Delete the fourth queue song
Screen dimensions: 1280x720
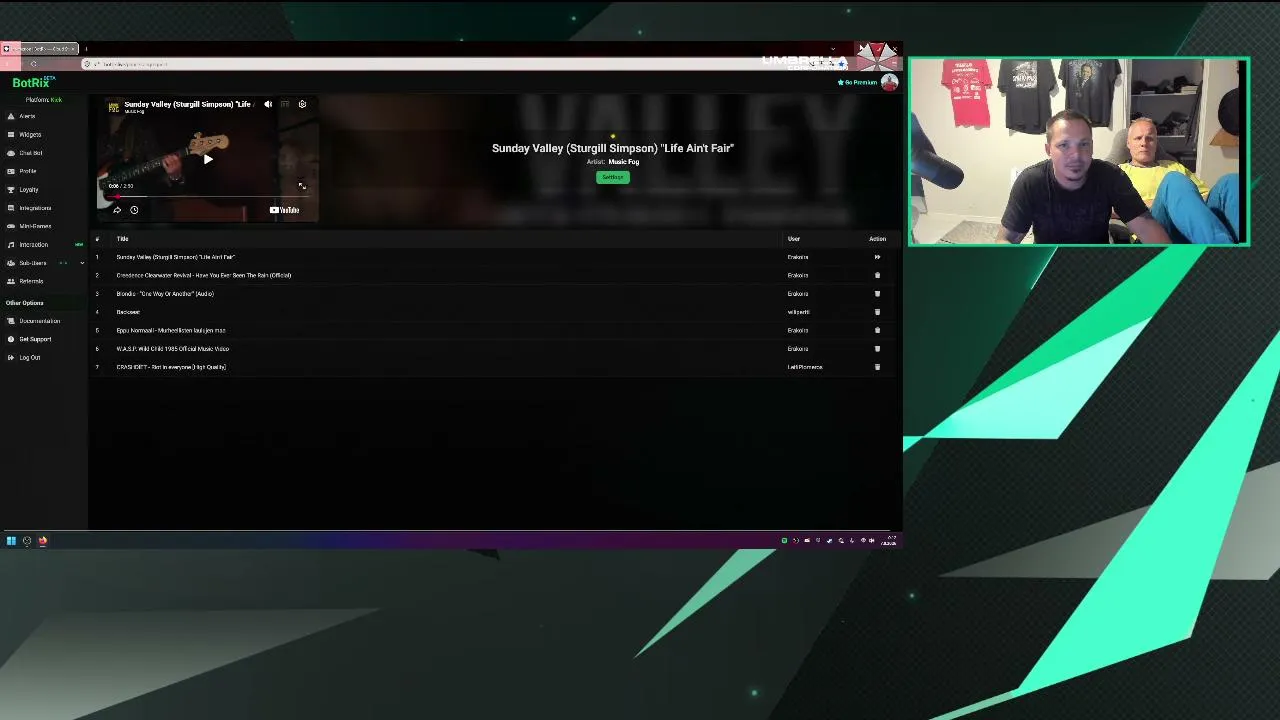pos(877,312)
